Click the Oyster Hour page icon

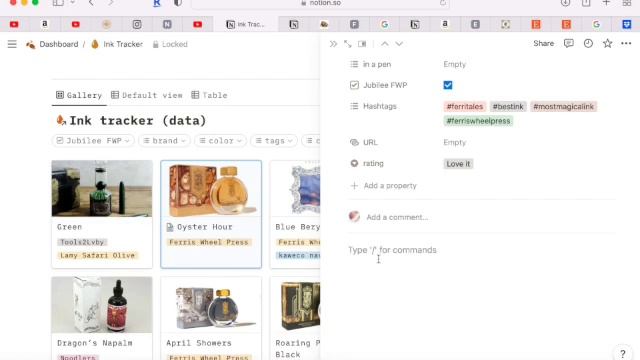(x=170, y=227)
